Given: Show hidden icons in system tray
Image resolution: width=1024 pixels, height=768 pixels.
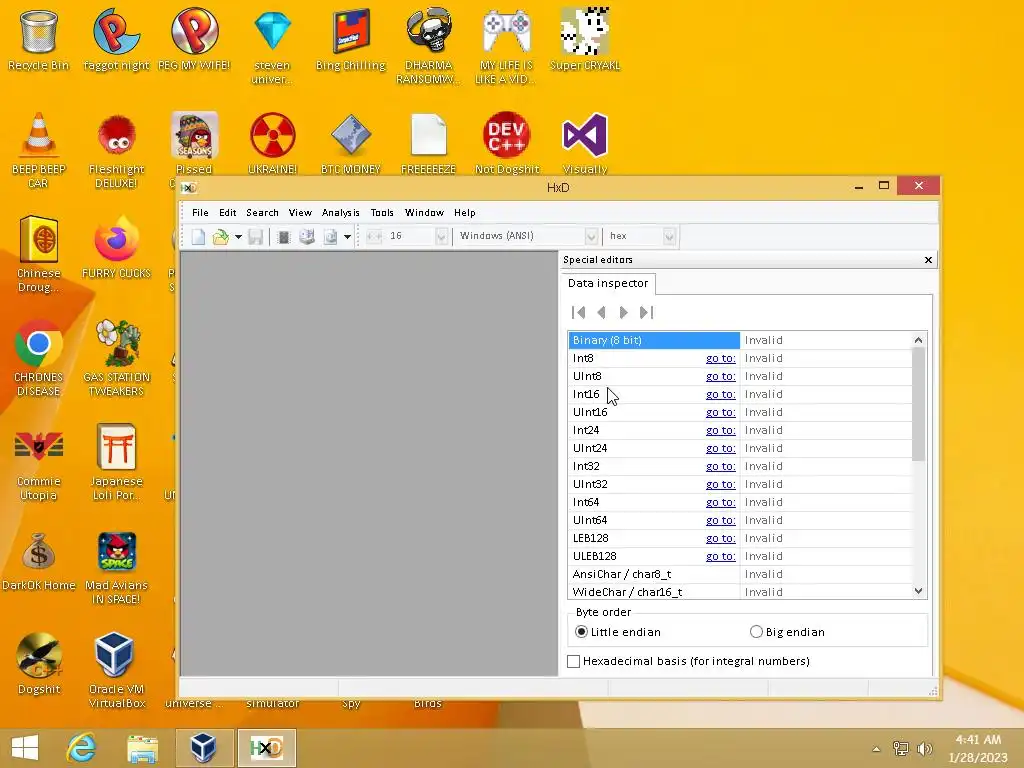Looking at the screenshot, I should coord(876,749).
